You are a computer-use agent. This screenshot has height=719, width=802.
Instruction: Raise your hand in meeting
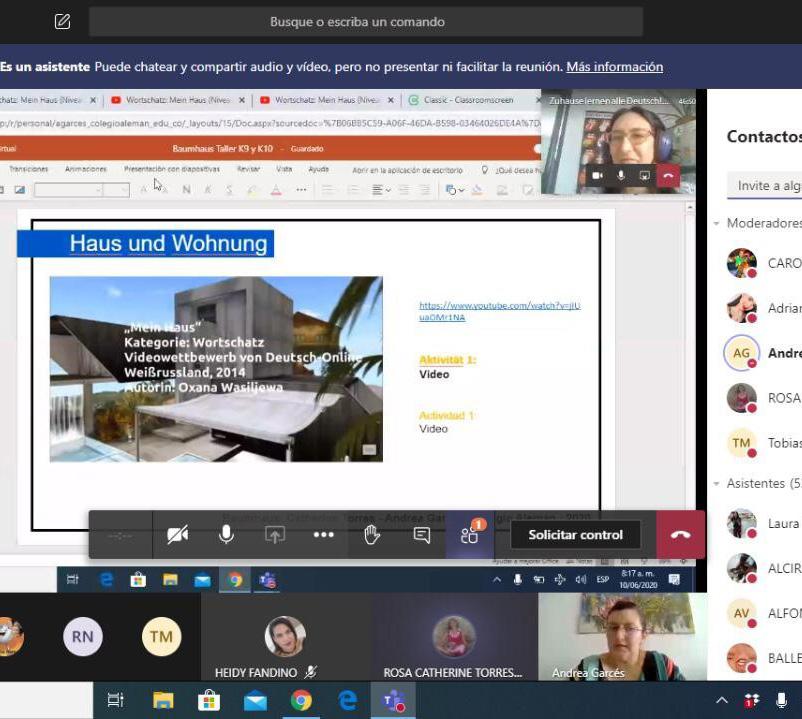[x=372, y=535]
